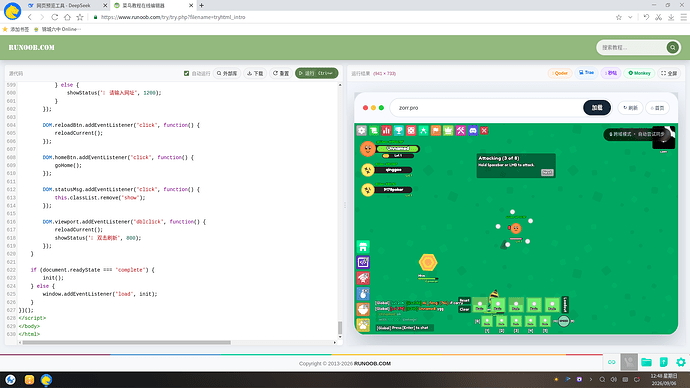Click the taskbar clock and date
The image size is (690, 388).
pos(664,380)
